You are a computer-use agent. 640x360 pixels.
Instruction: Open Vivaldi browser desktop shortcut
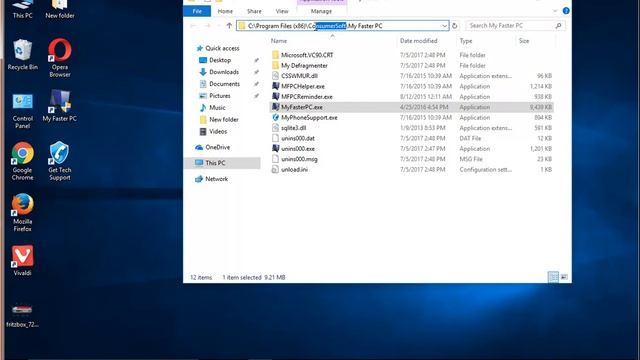pyautogui.click(x=22, y=260)
